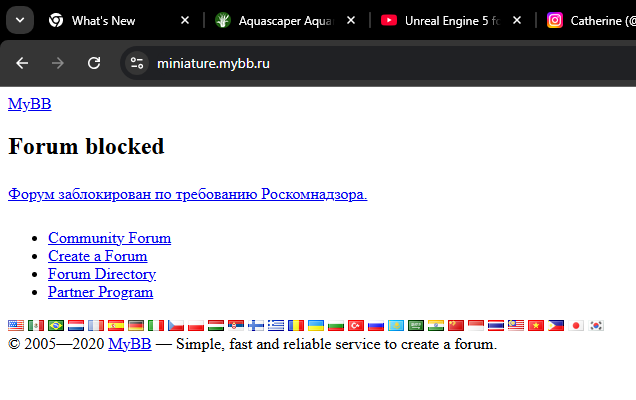Click the Hungary flag
Viewport: 636px width, 400px height.
pos(216,325)
